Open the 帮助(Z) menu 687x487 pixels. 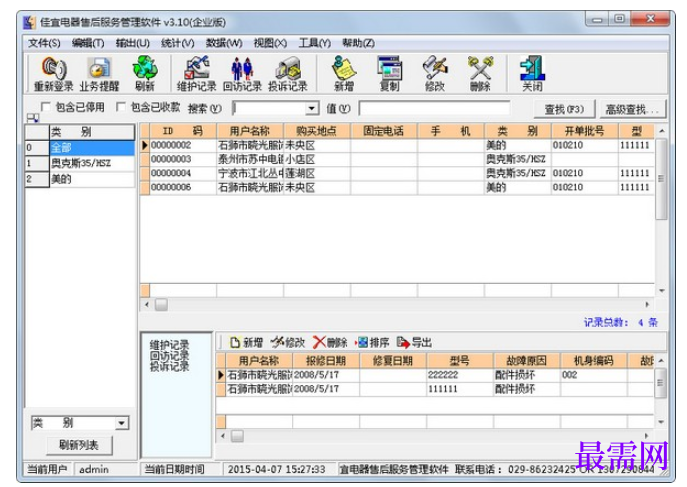(358, 43)
